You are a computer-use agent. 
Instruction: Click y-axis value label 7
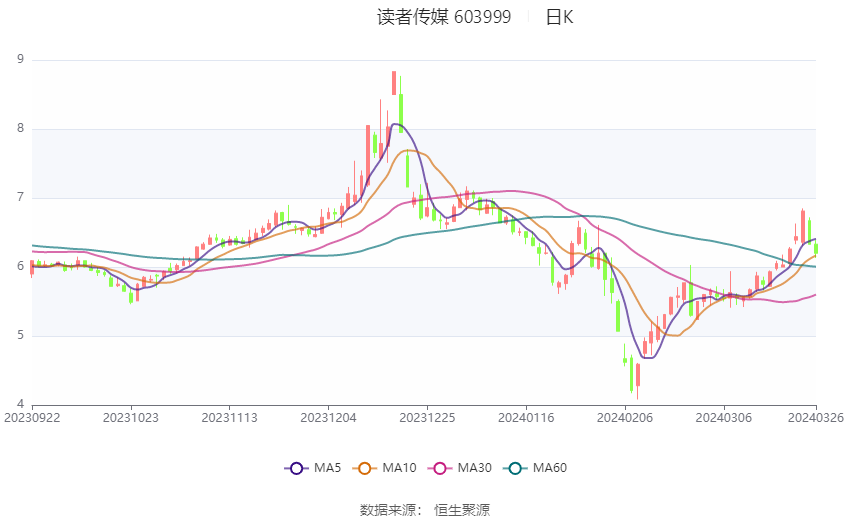click(x=21, y=197)
